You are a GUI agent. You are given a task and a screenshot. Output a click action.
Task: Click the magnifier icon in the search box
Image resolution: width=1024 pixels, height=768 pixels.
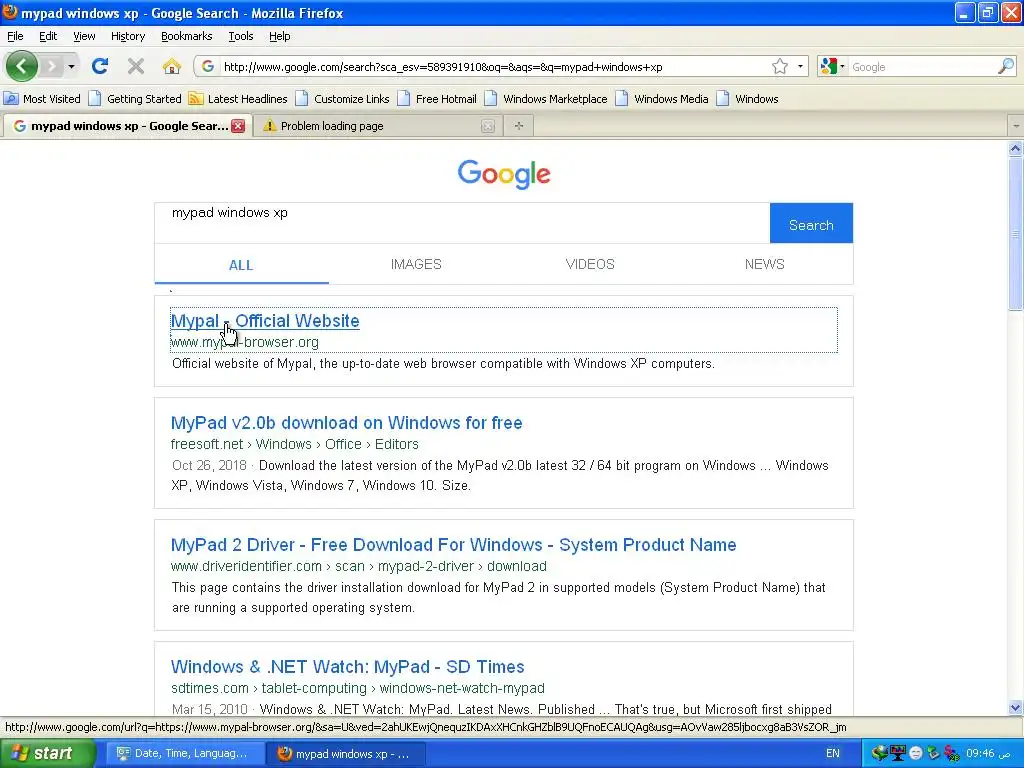pos(1006,67)
